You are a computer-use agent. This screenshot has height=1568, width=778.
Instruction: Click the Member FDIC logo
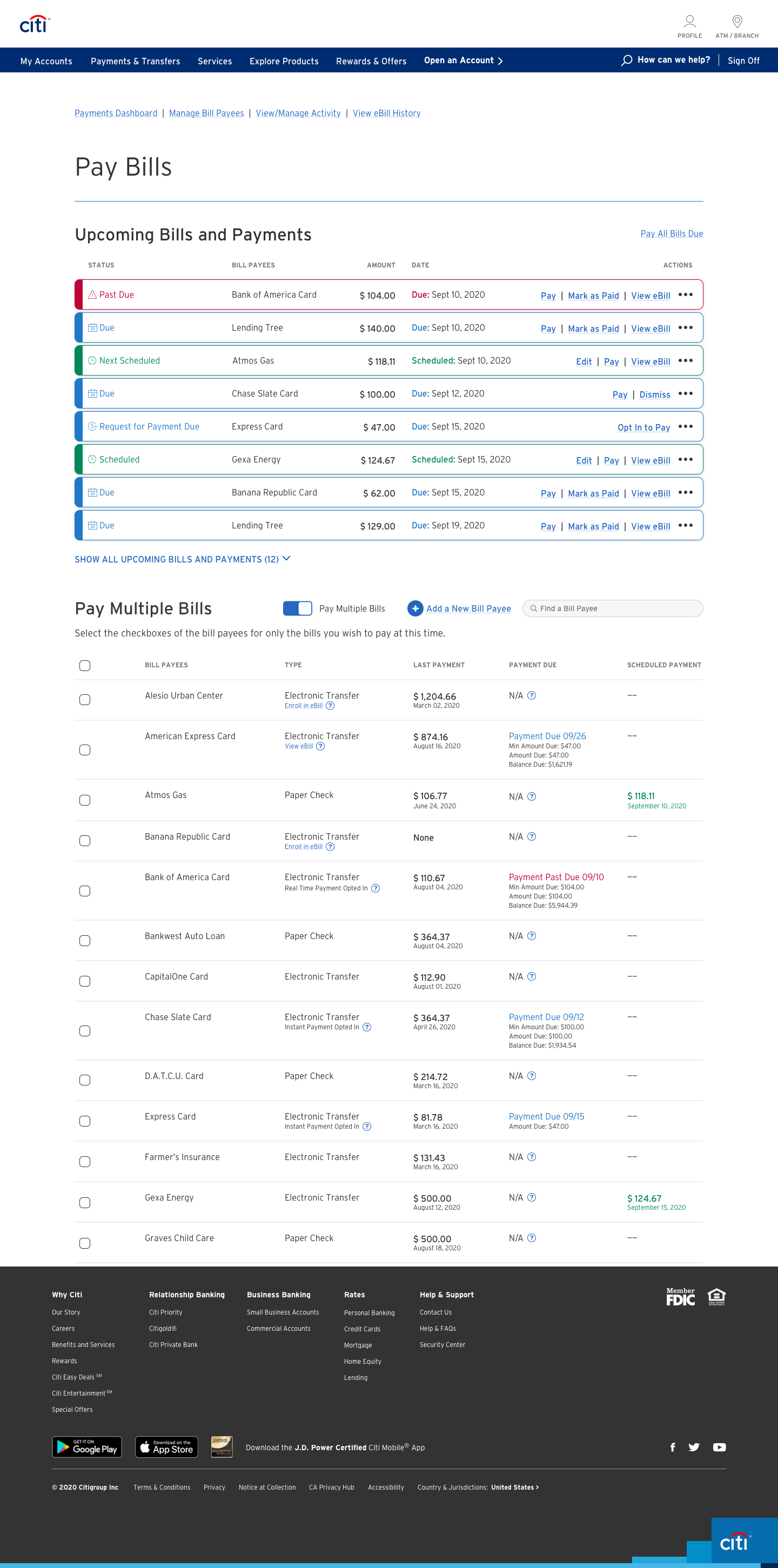tap(681, 1297)
